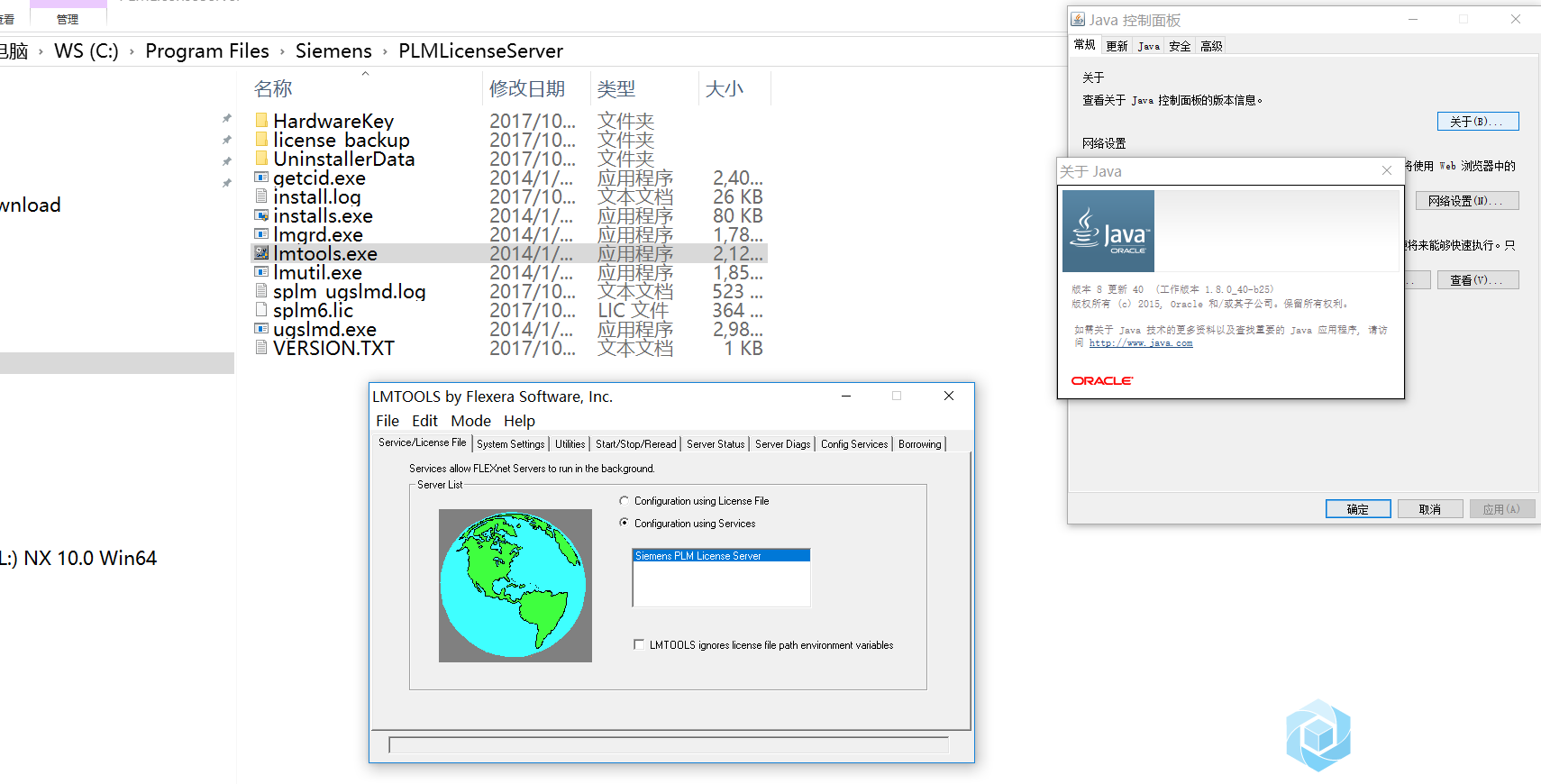Image resolution: width=1541 pixels, height=784 pixels.
Task: Click PLMLicenseServer in the address bar
Action: (x=480, y=51)
